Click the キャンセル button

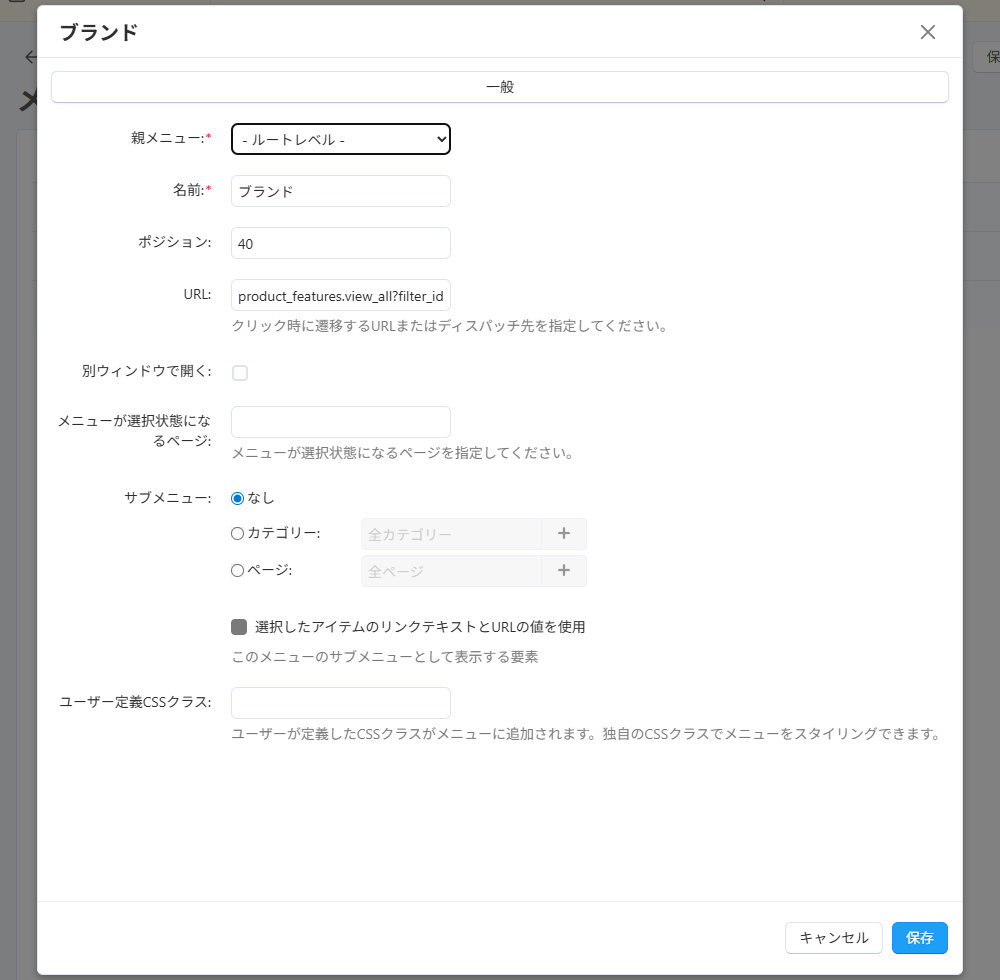tap(834, 938)
